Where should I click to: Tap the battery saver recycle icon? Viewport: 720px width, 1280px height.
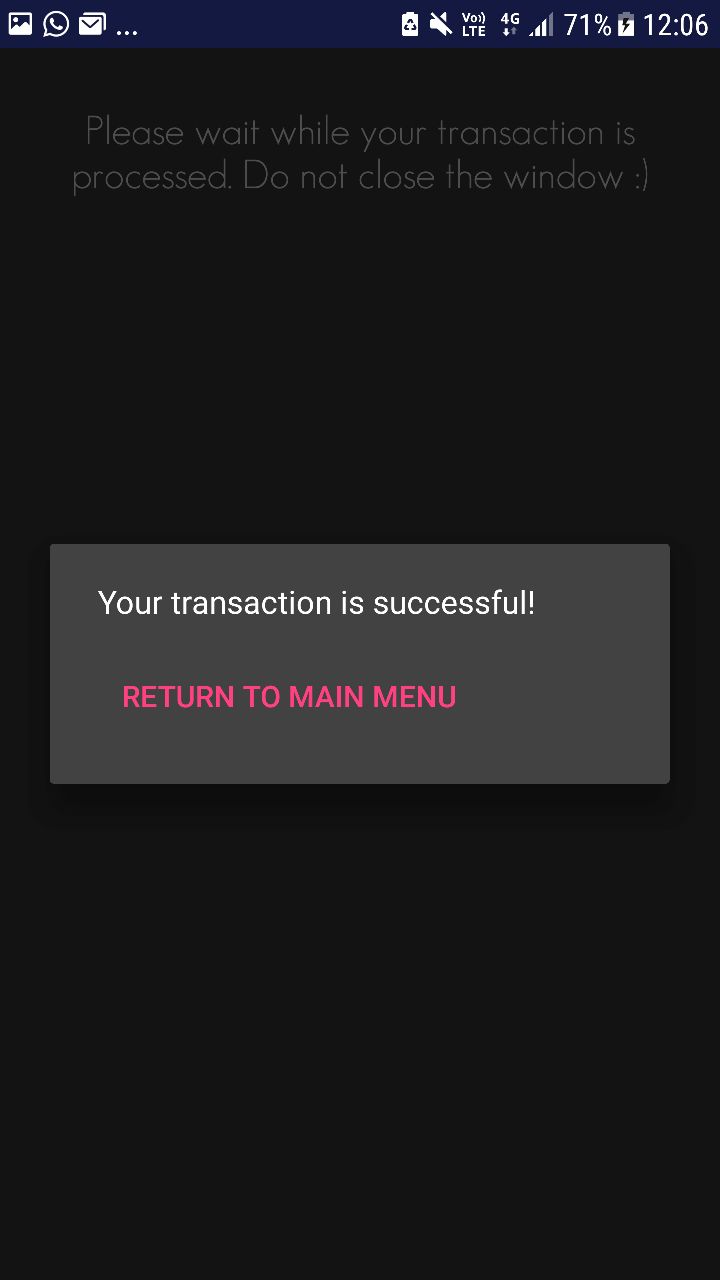click(x=410, y=24)
